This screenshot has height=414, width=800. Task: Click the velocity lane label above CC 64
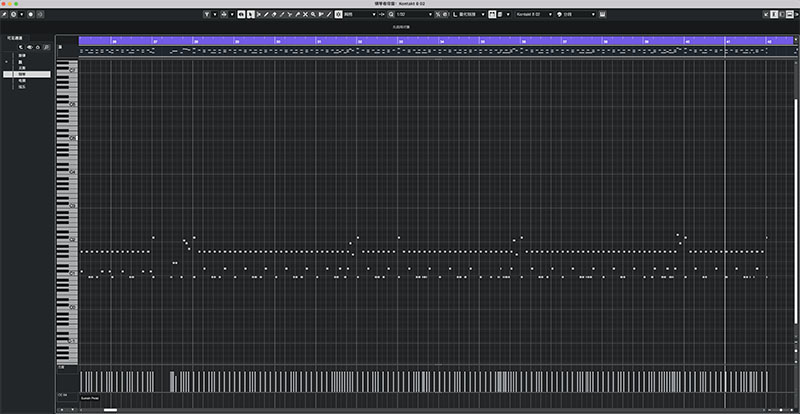tap(61, 367)
